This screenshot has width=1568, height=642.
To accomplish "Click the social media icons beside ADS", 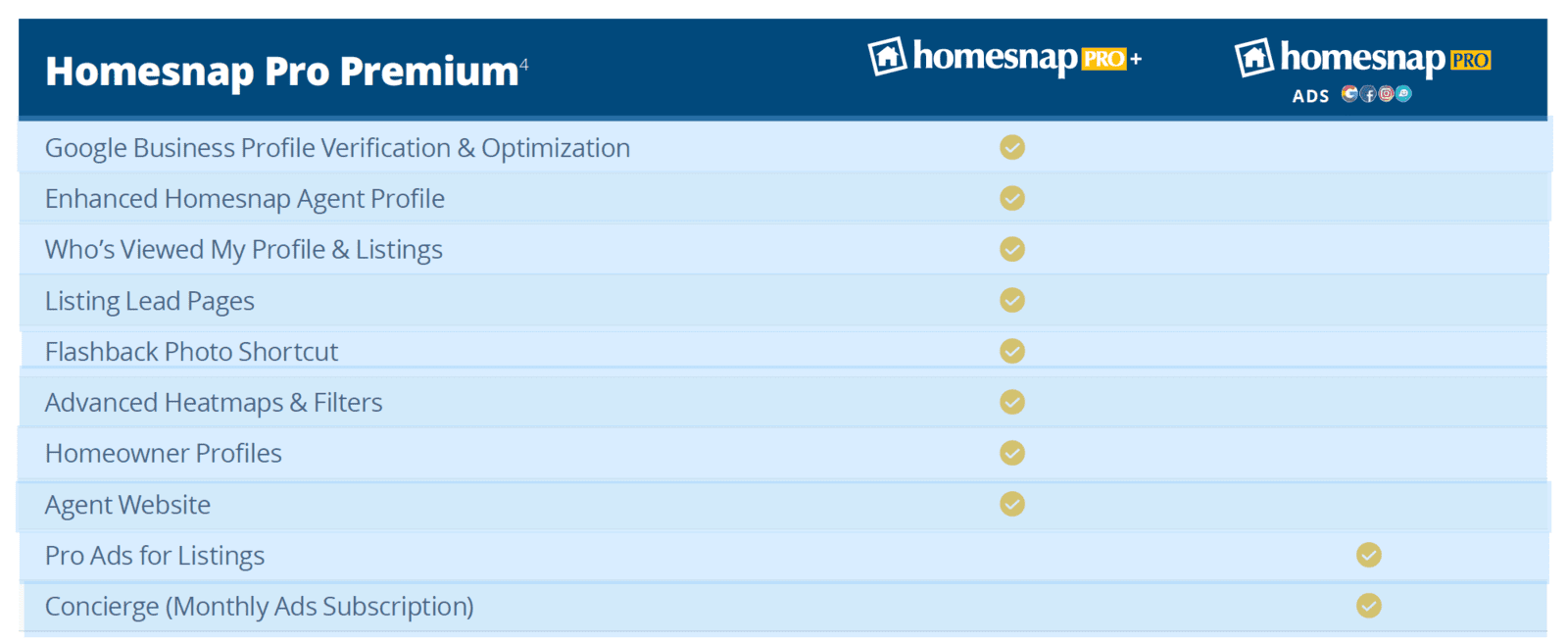I will point(1377,94).
